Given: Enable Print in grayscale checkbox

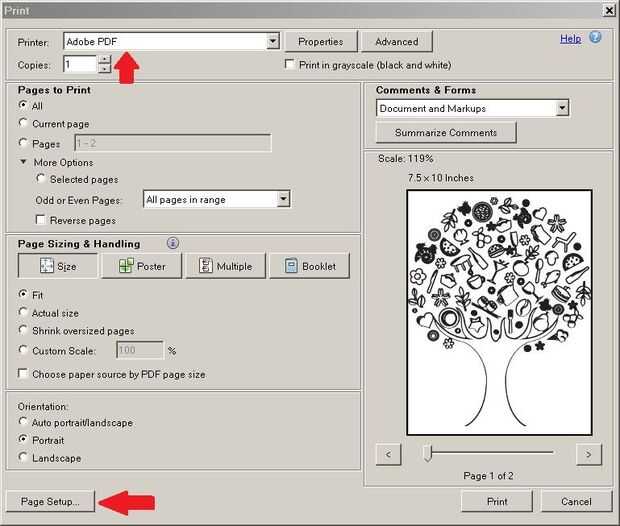Looking at the screenshot, I should click(x=289, y=64).
